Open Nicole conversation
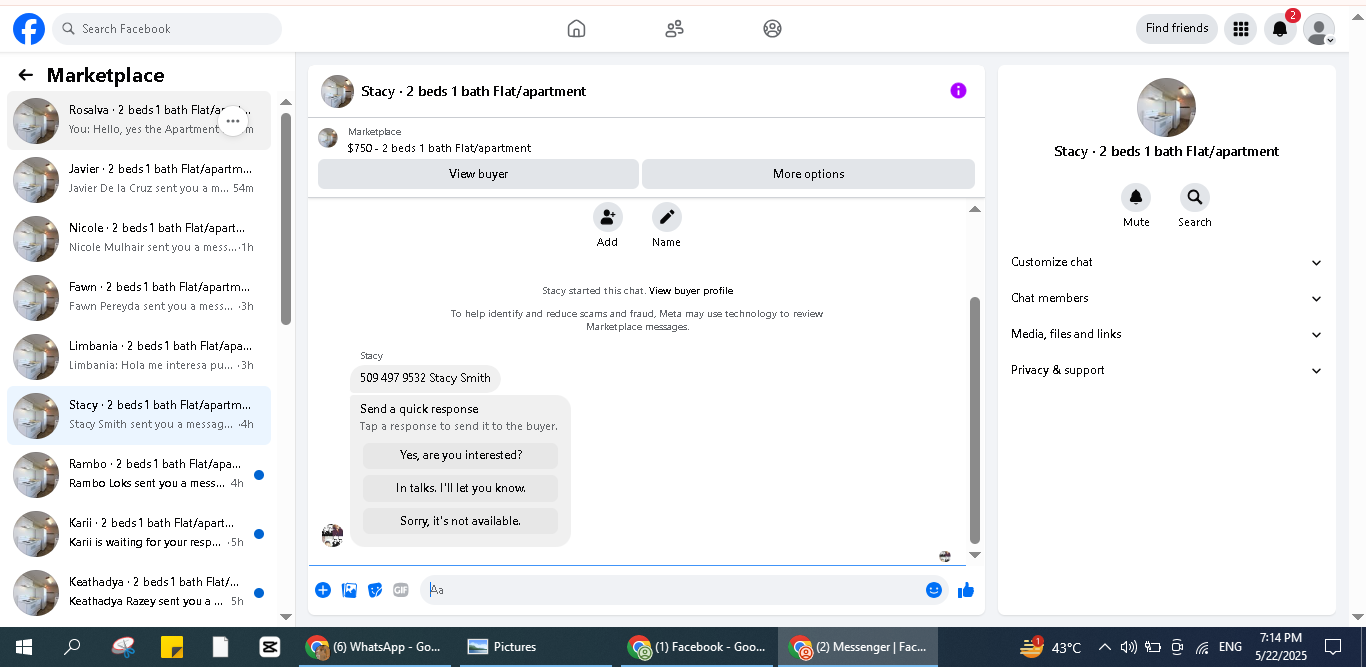1366x667 pixels. click(x=139, y=238)
